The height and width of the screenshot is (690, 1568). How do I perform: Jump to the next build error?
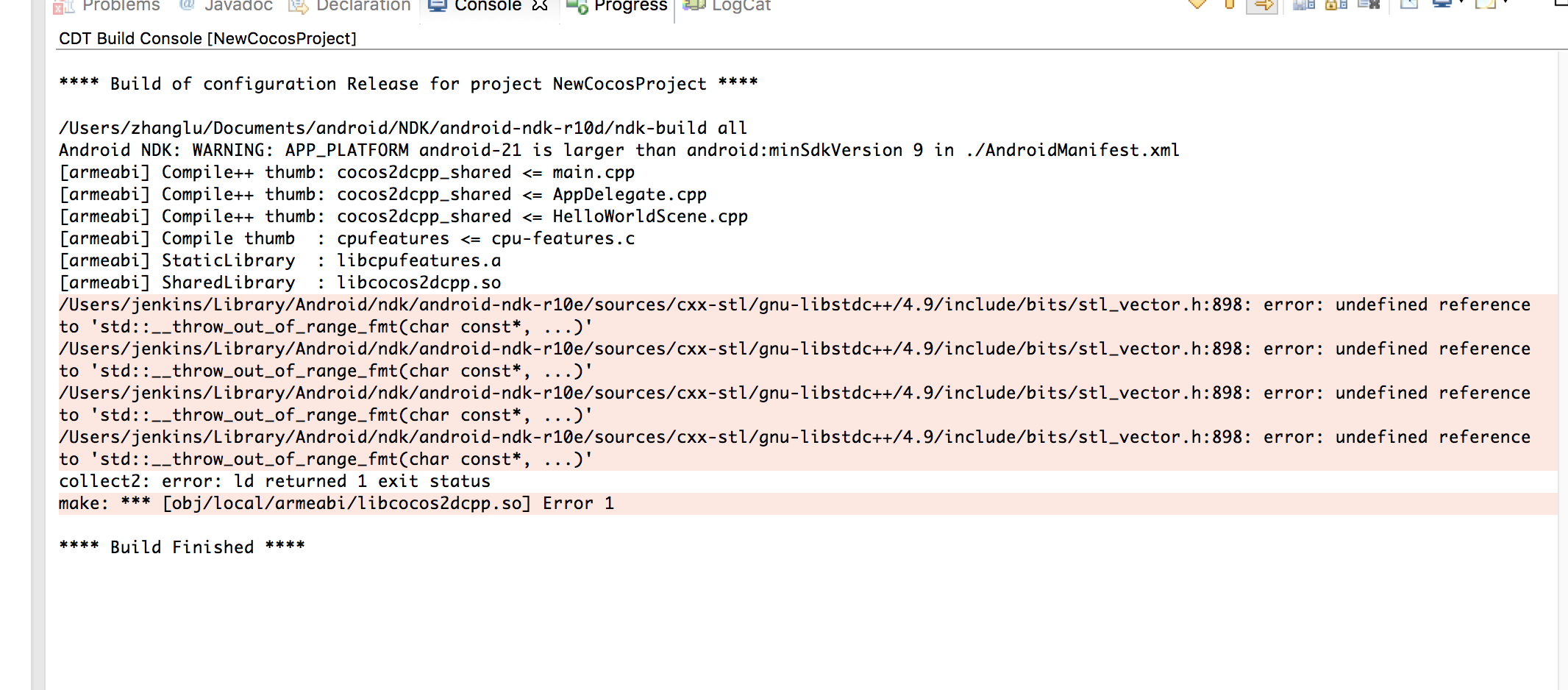[x=1197, y=4]
